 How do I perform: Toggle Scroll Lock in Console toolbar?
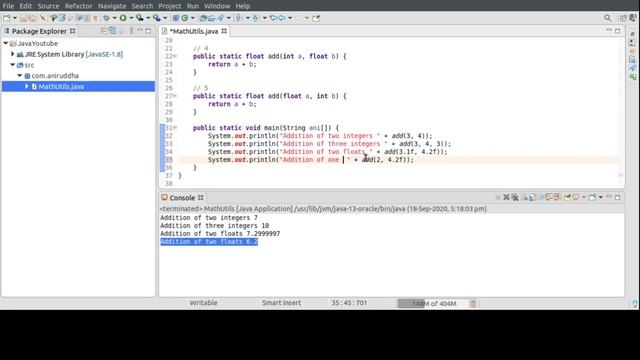point(532,198)
